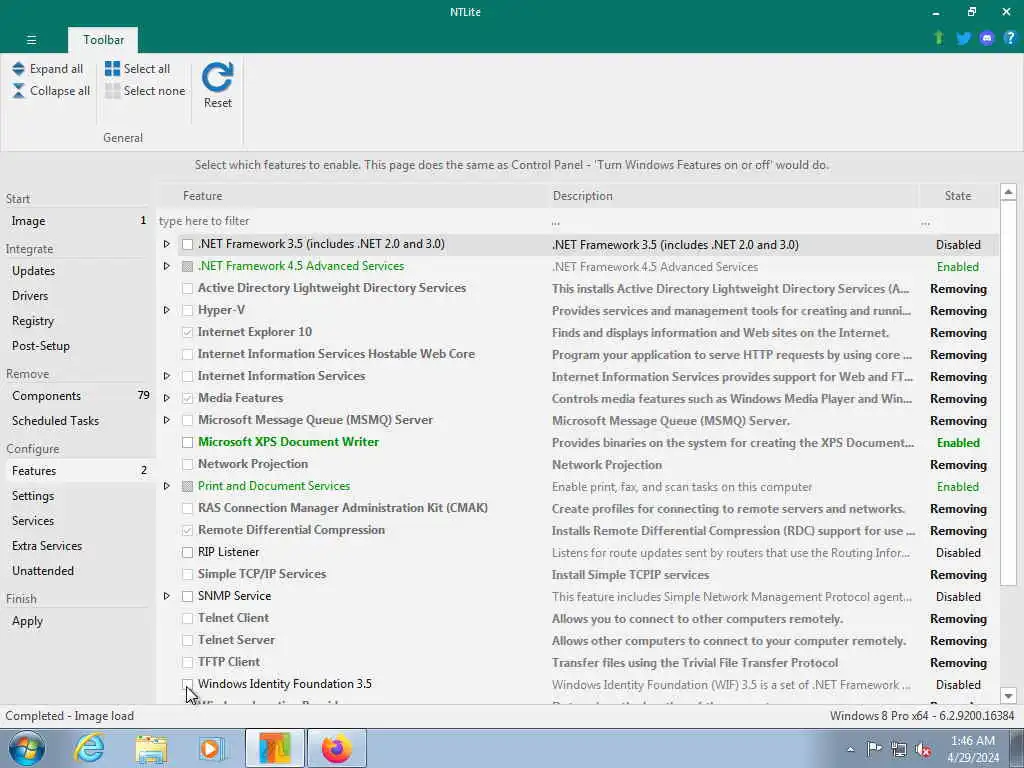
Task: Check .NET Framework 3.5 checkbox
Action: 187,244
